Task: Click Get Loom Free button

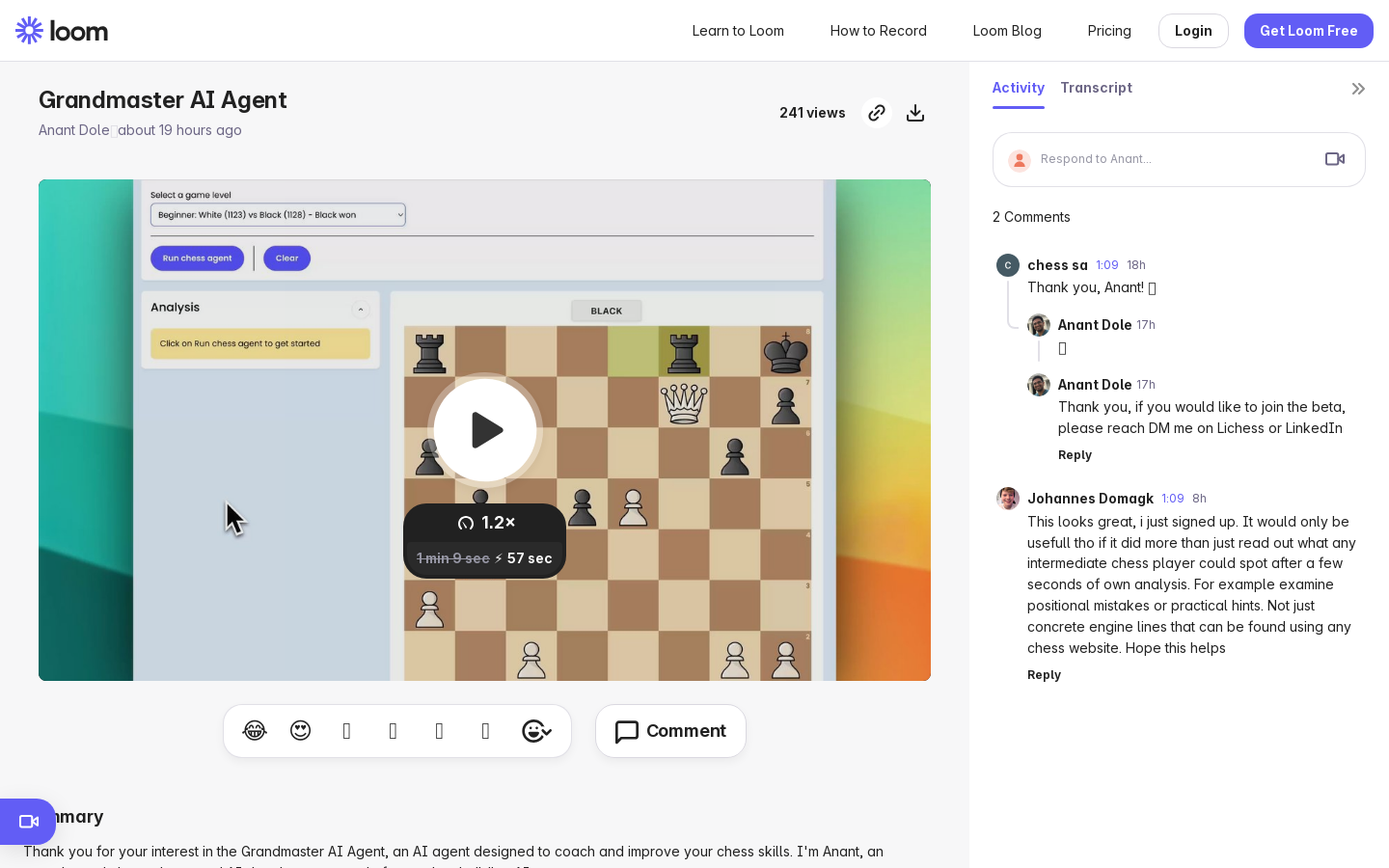Action: tap(1309, 31)
